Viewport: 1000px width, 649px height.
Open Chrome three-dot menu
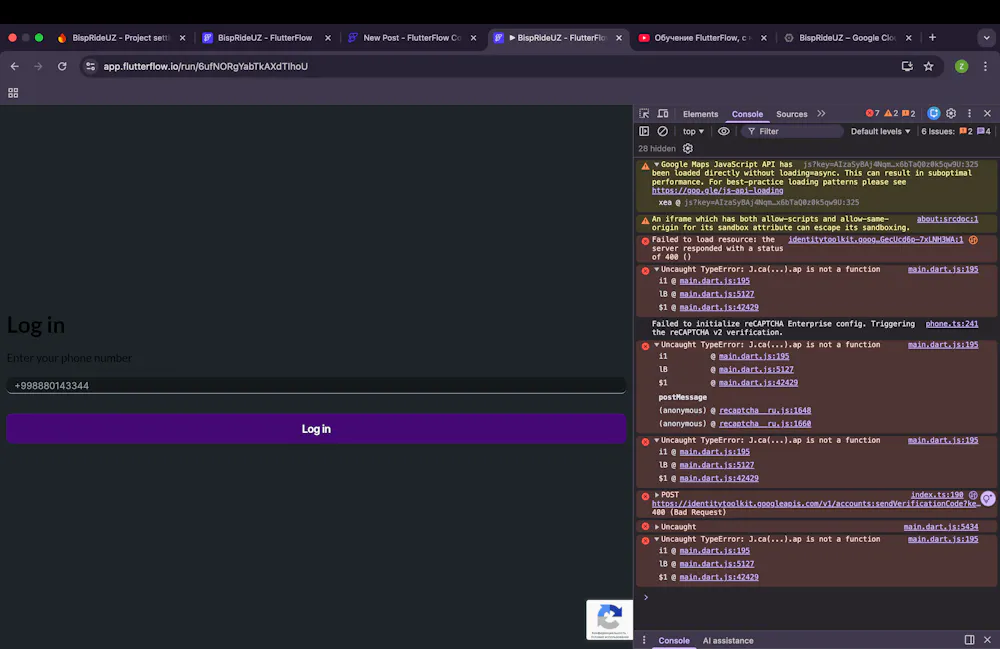pos(985,66)
